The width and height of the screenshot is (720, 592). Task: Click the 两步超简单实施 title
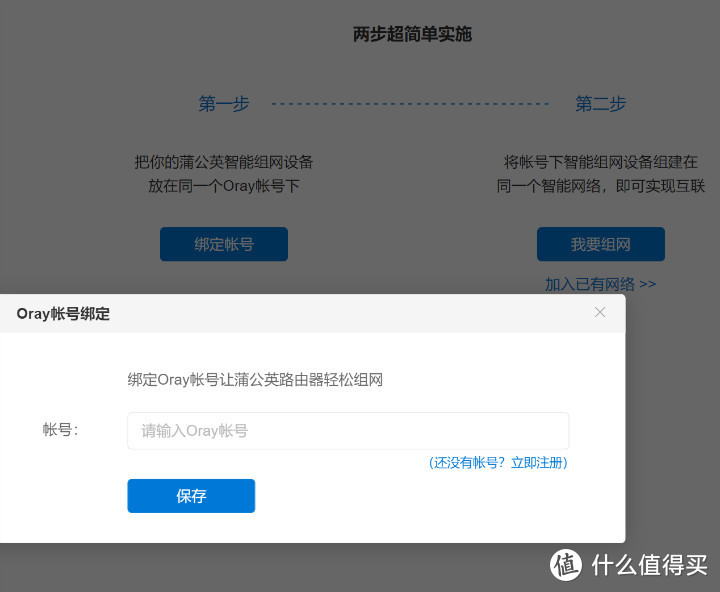tap(412, 34)
